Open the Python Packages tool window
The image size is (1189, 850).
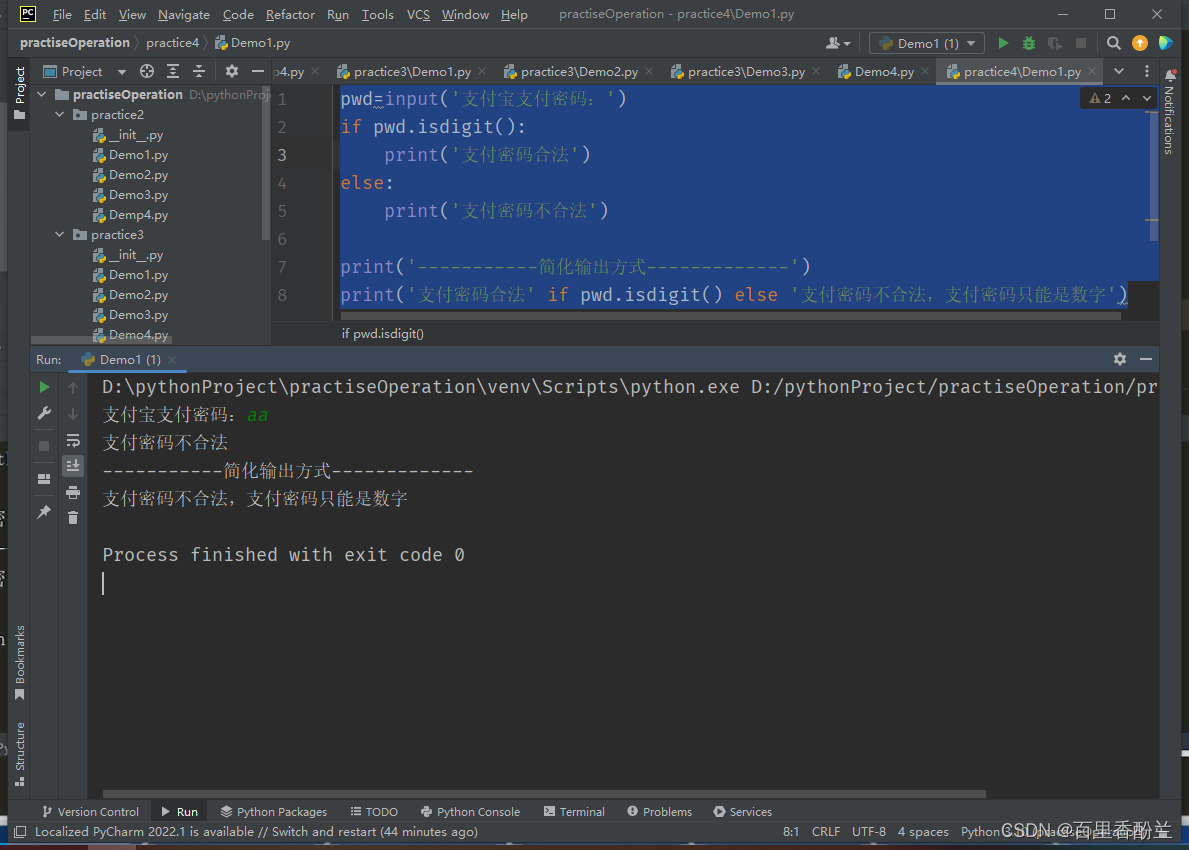click(x=274, y=811)
